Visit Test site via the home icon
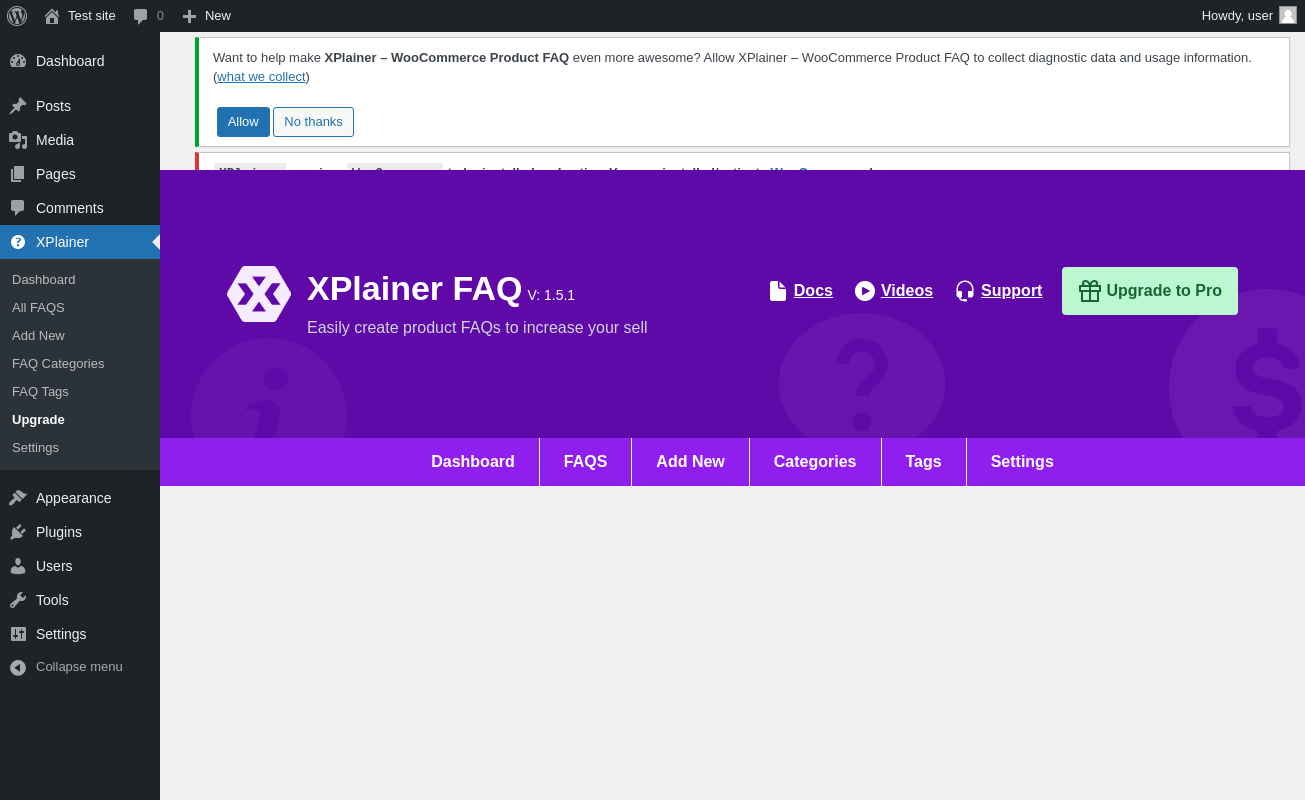Screen dimensions: 1305x800 (x=52, y=16)
